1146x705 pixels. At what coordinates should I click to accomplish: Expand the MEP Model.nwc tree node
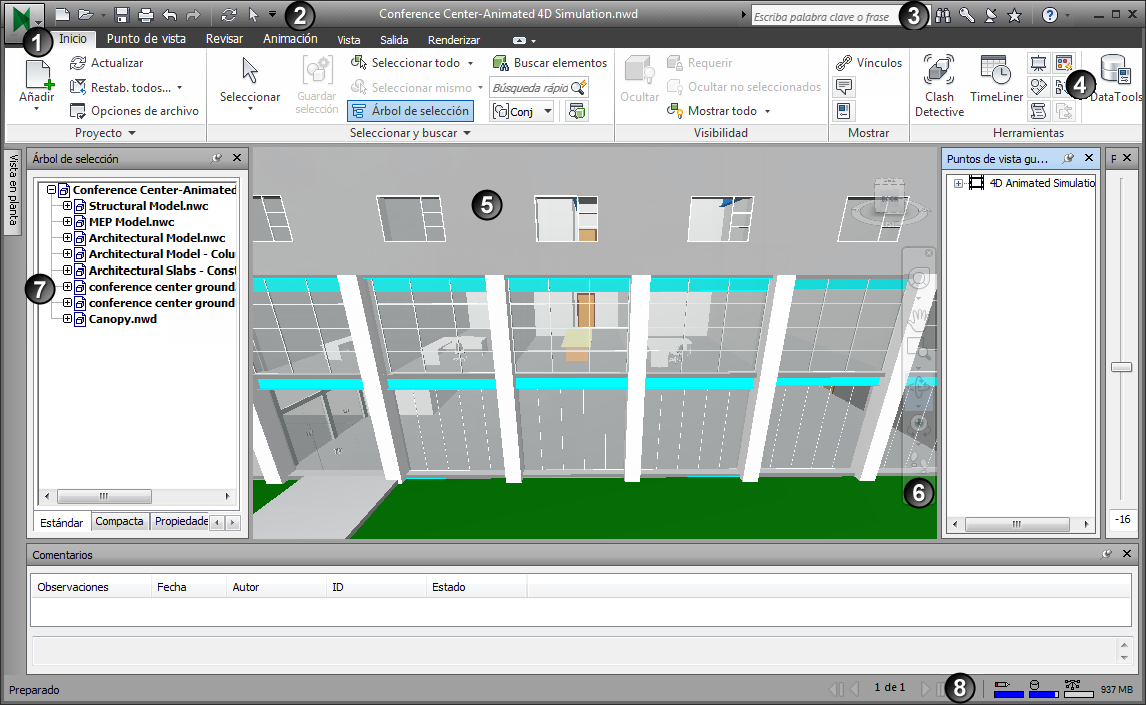click(x=67, y=222)
